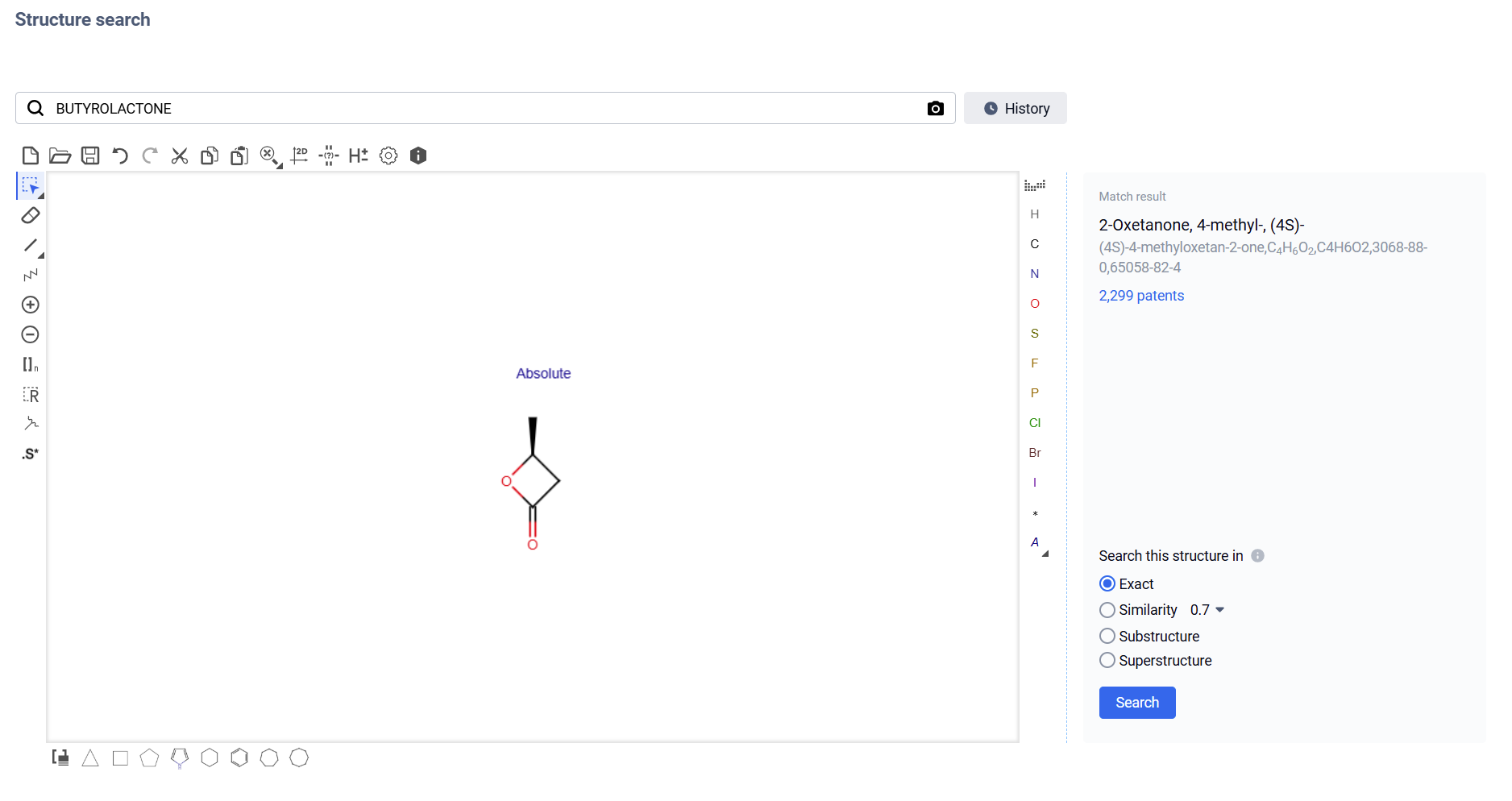Viewport: 1512px width, 801px height.
Task: Expand the bond tool options flyout
Action: [x=39, y=255]
